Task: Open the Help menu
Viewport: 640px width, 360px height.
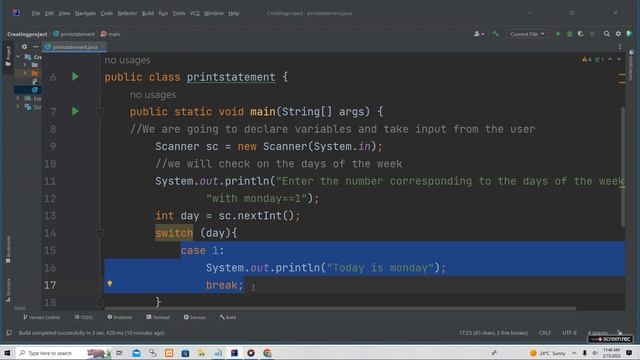Action: [233, 13]
